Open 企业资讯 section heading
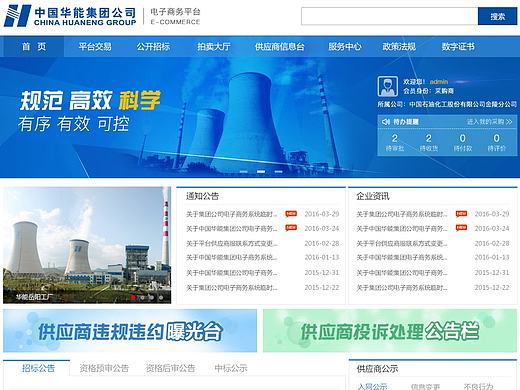 click(373, 196)
